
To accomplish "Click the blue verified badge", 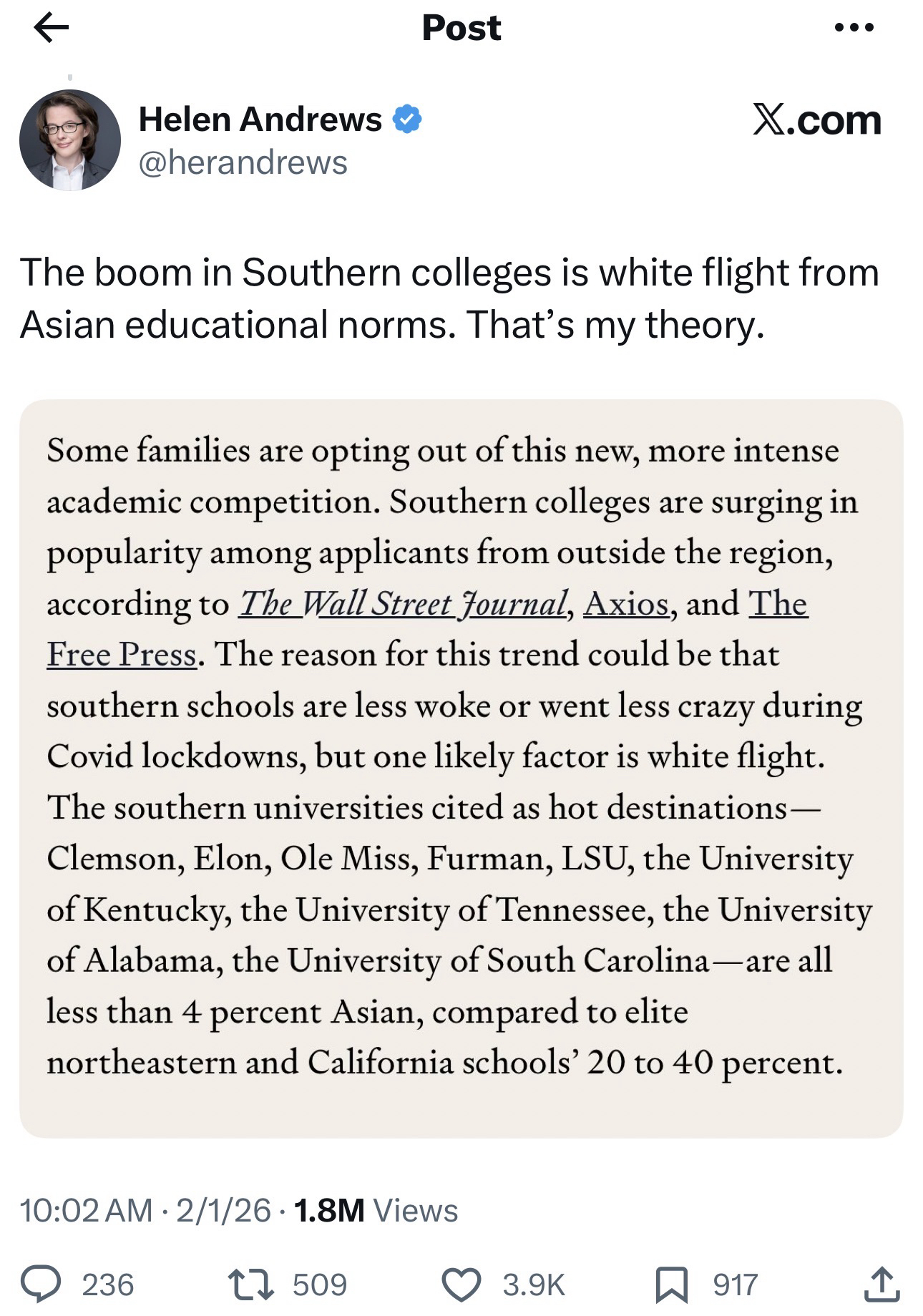I will pos(407,119).
